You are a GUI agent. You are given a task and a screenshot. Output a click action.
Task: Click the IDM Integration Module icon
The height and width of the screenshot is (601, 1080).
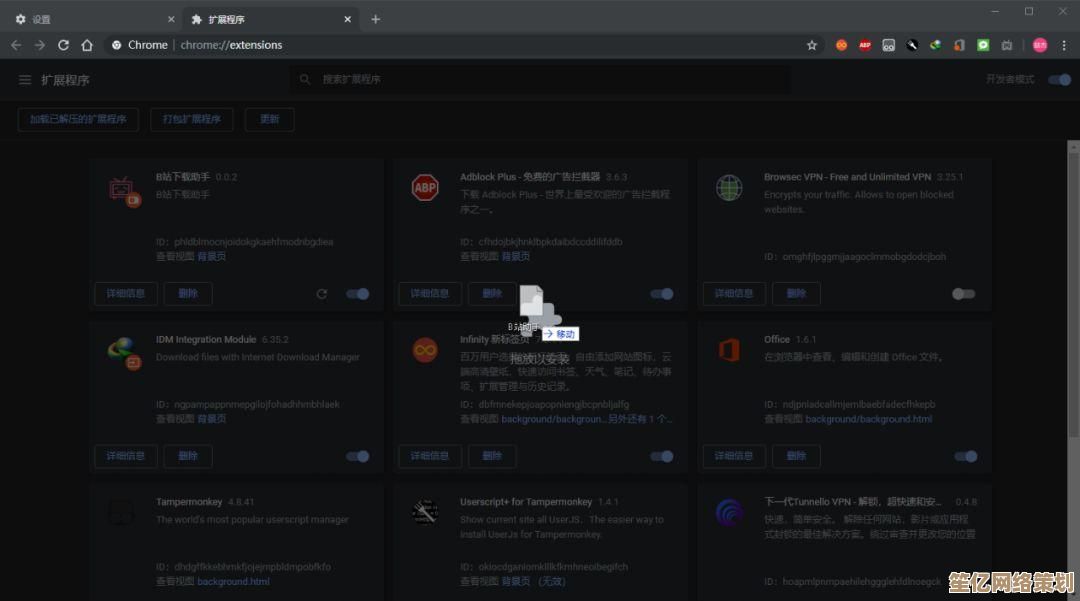(x=124, y=352)
